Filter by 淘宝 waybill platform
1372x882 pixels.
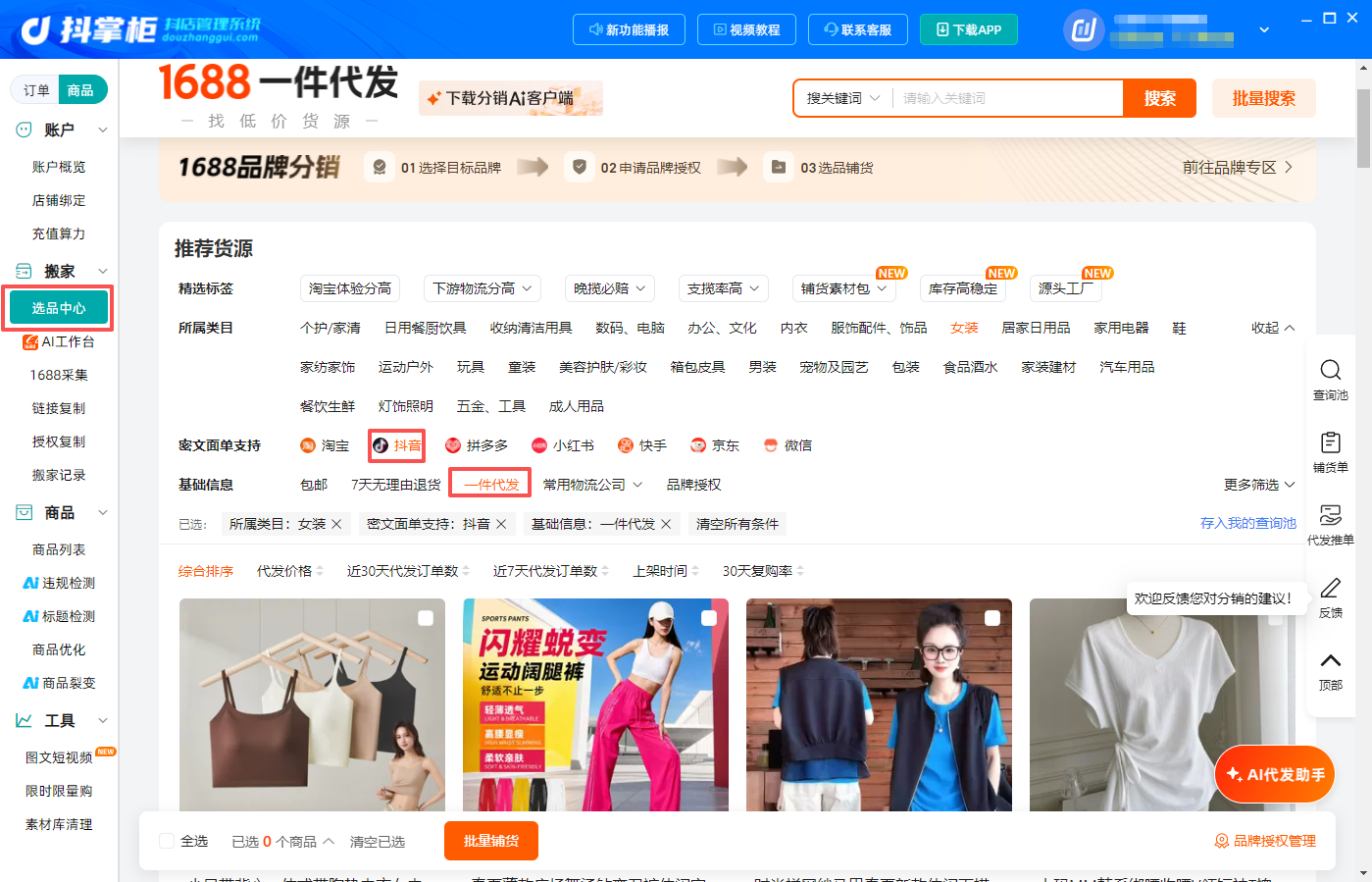point(325,445)
